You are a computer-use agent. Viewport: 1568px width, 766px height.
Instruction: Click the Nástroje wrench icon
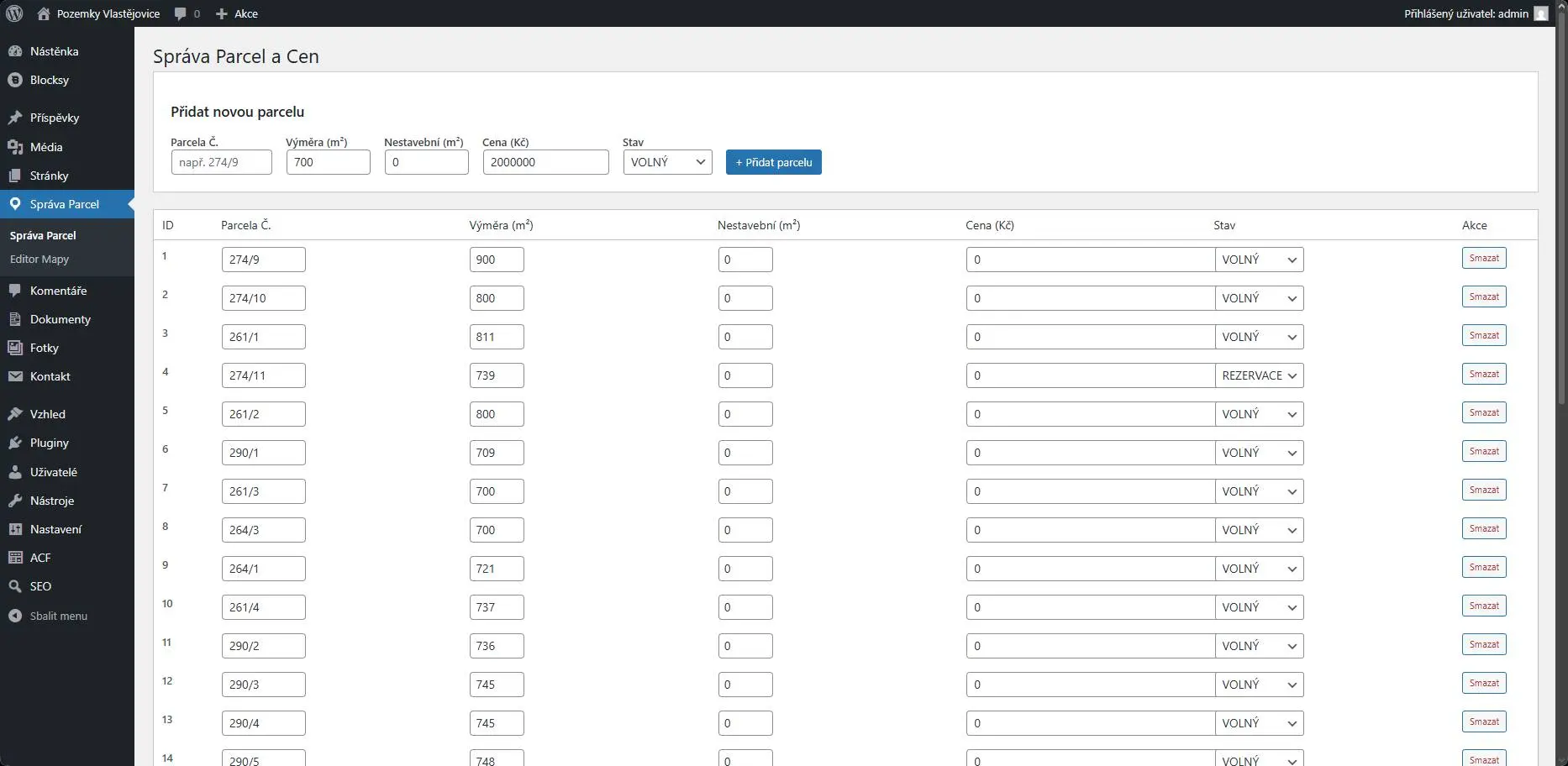[15, 501]
